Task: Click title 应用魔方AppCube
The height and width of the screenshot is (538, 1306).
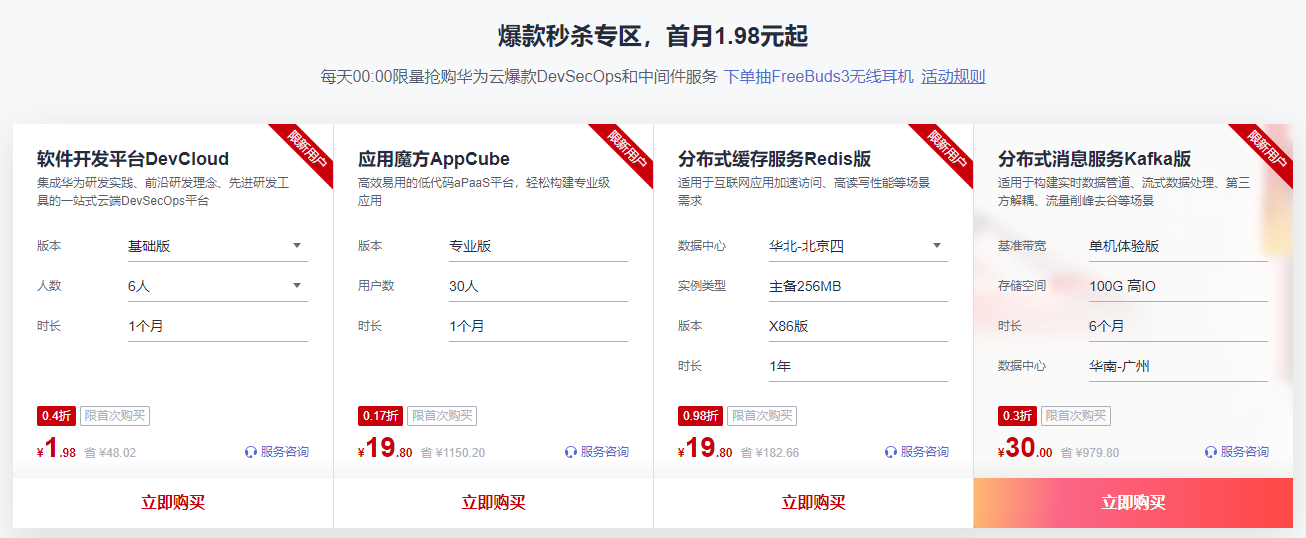Action: point(434,159)
